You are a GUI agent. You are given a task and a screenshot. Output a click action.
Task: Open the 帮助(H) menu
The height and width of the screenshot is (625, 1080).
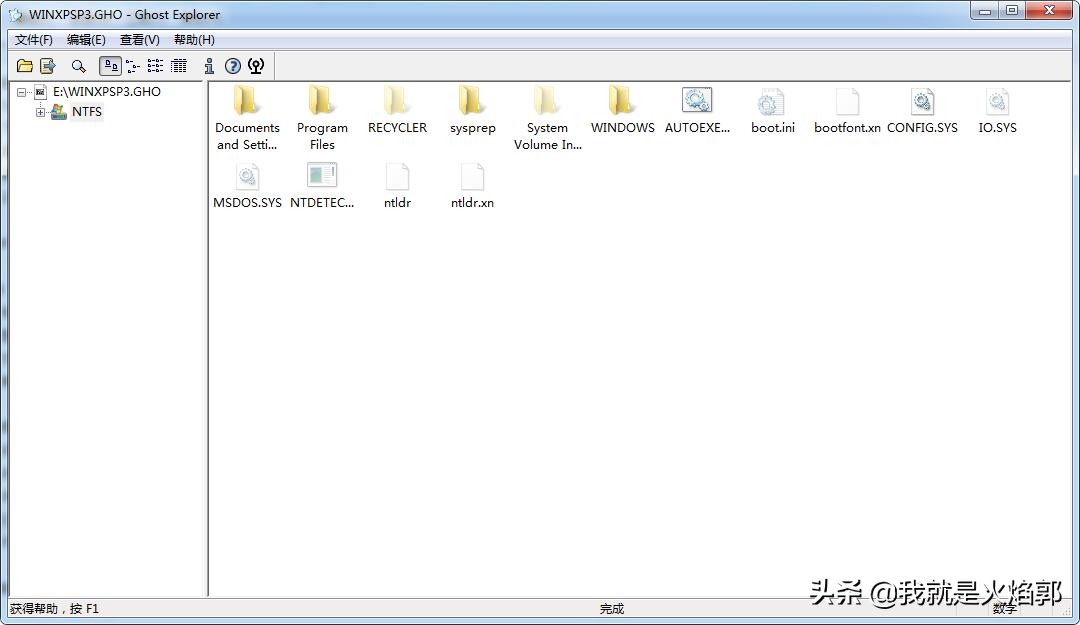pyautogui.click(x=194, y=40)
